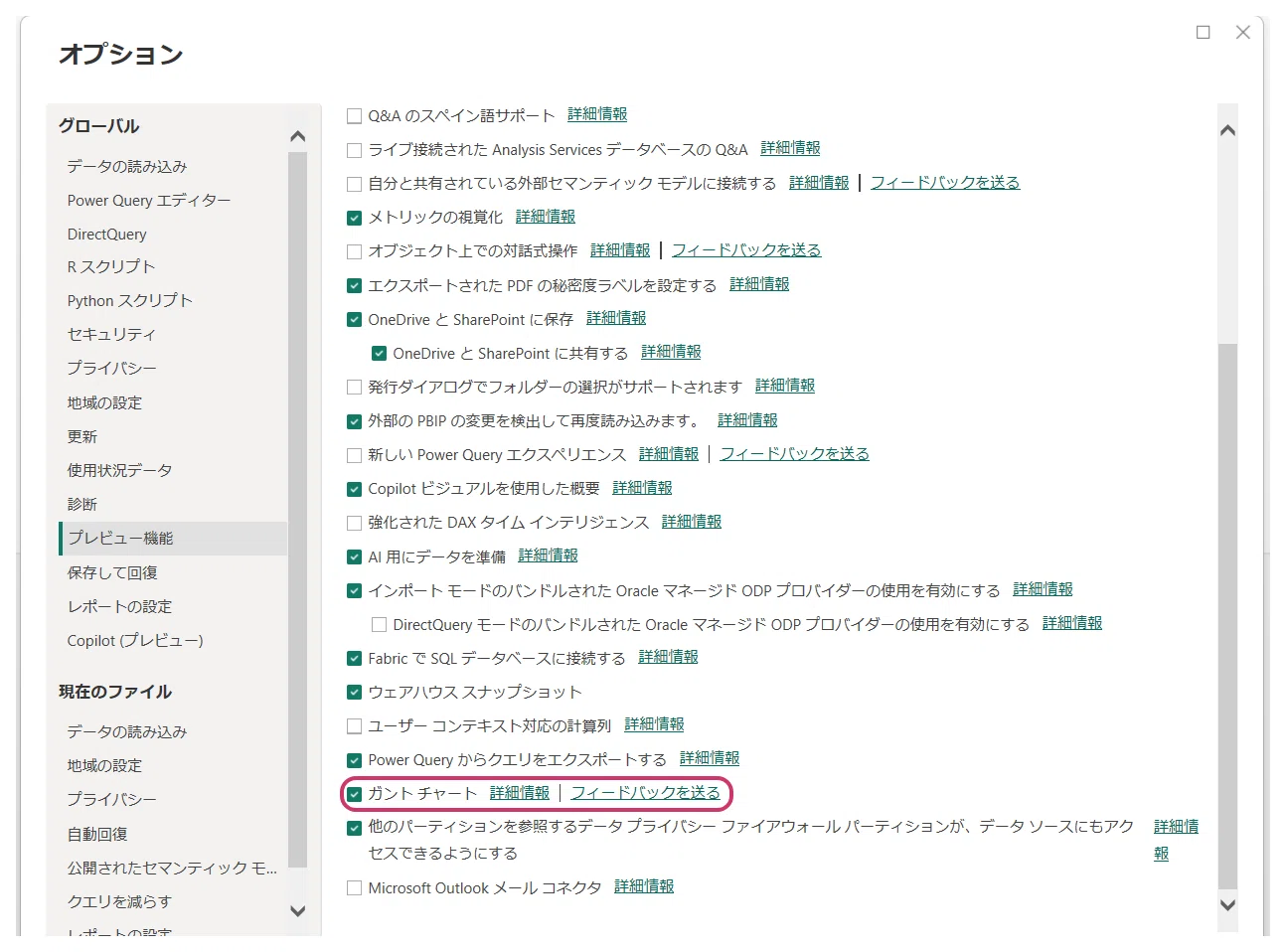Viewport: 1286px width, 952px height.
Task: Click the main panel scrollbar thumb
Action: tap(1227, 615)
